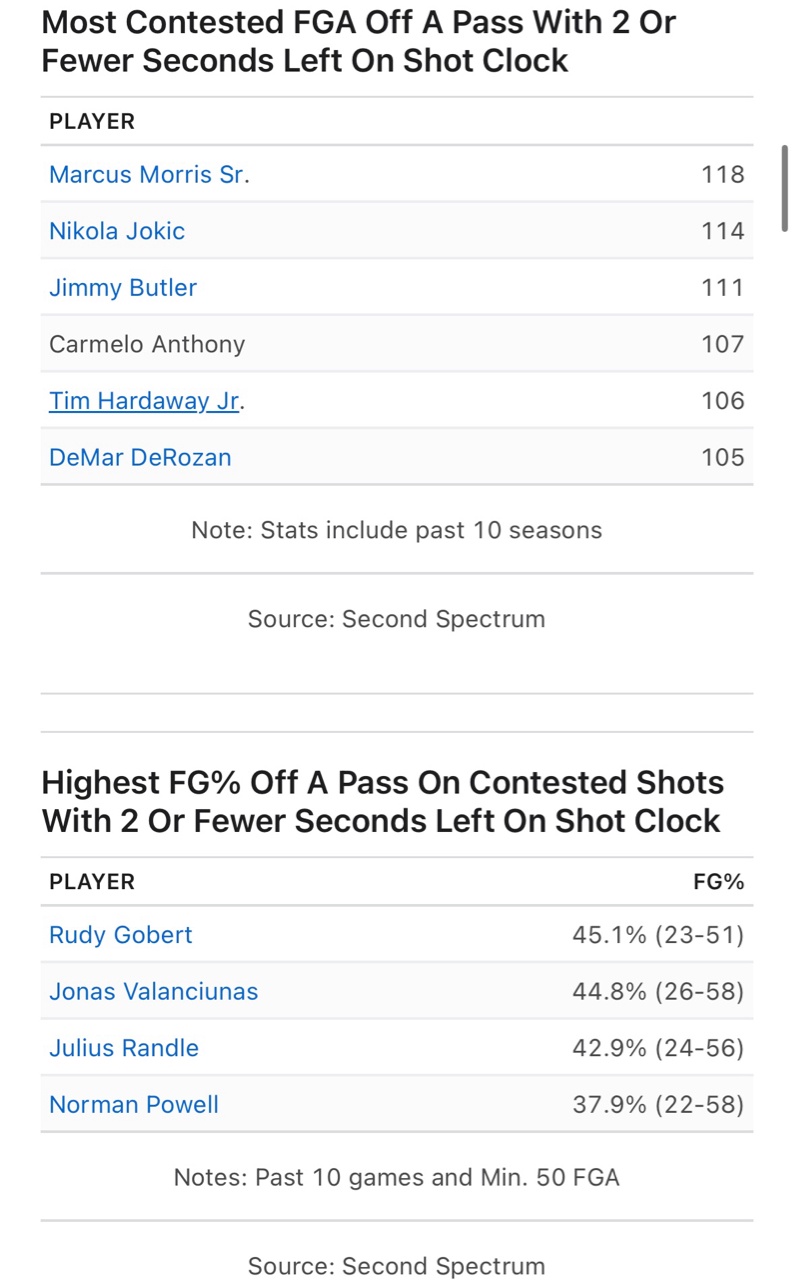Open DeMar DeRozan profile link
Screen dimensions: 795x1280
click(140, 458)
